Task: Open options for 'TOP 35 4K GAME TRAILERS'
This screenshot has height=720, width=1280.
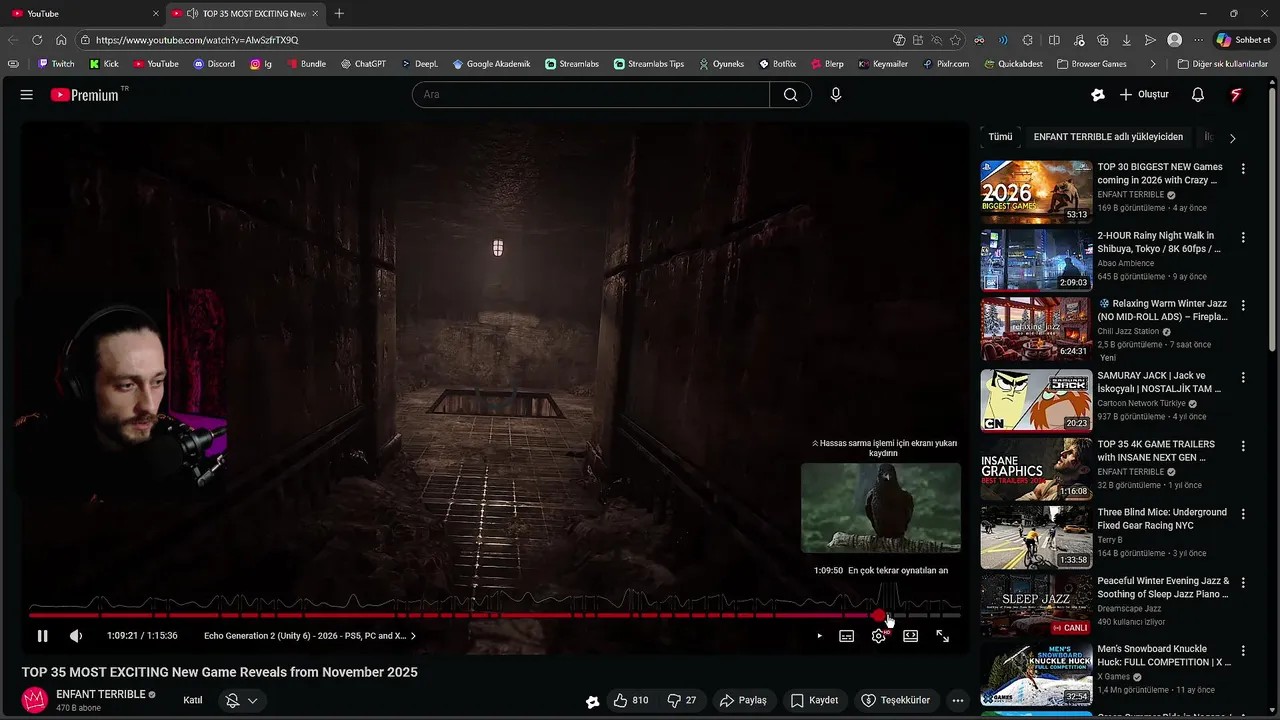Action: tap(1243, 446)
